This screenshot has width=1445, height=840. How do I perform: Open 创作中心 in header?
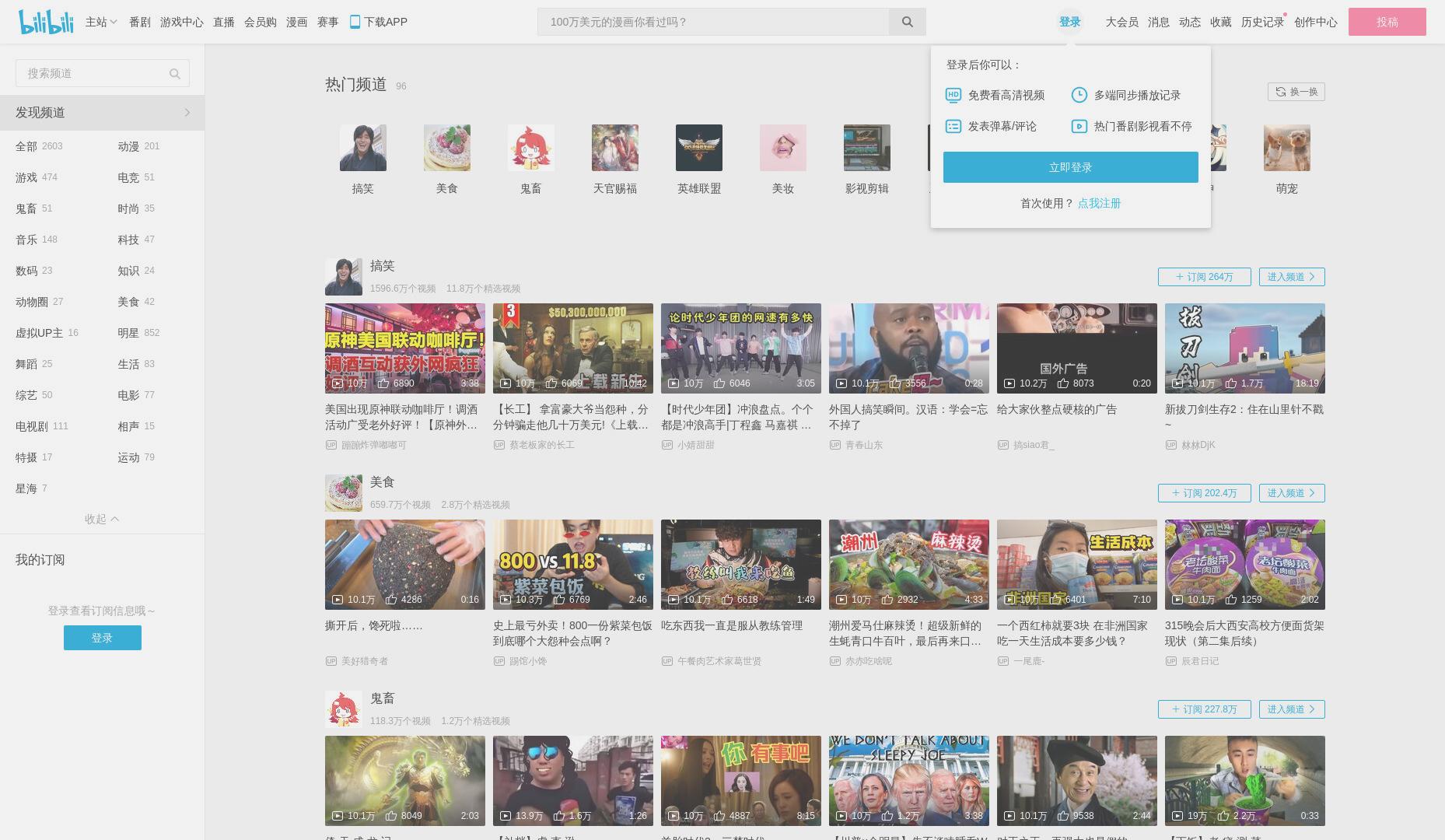coord(1316,22)
